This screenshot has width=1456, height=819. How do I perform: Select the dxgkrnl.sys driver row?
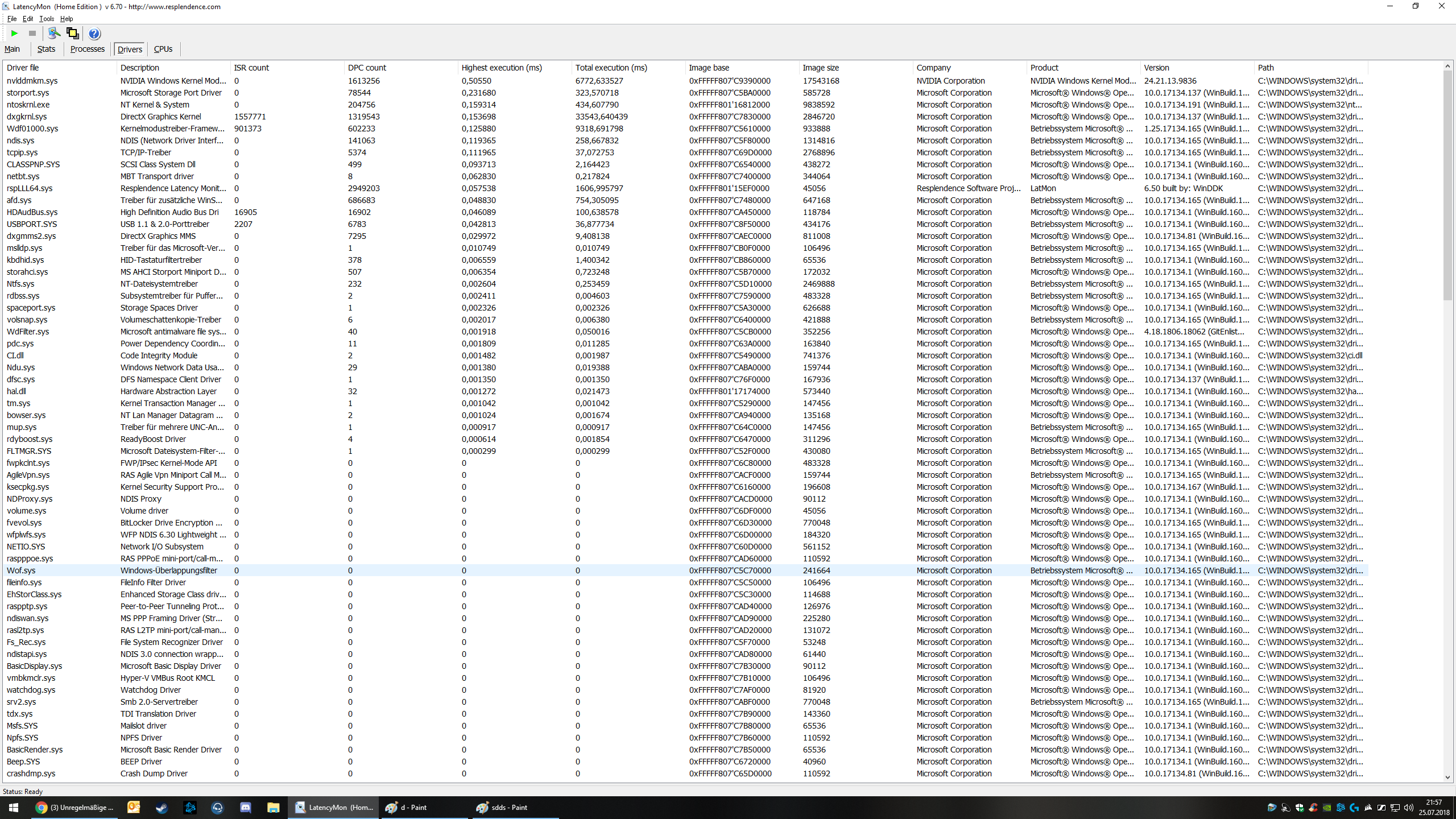(27, 117)
